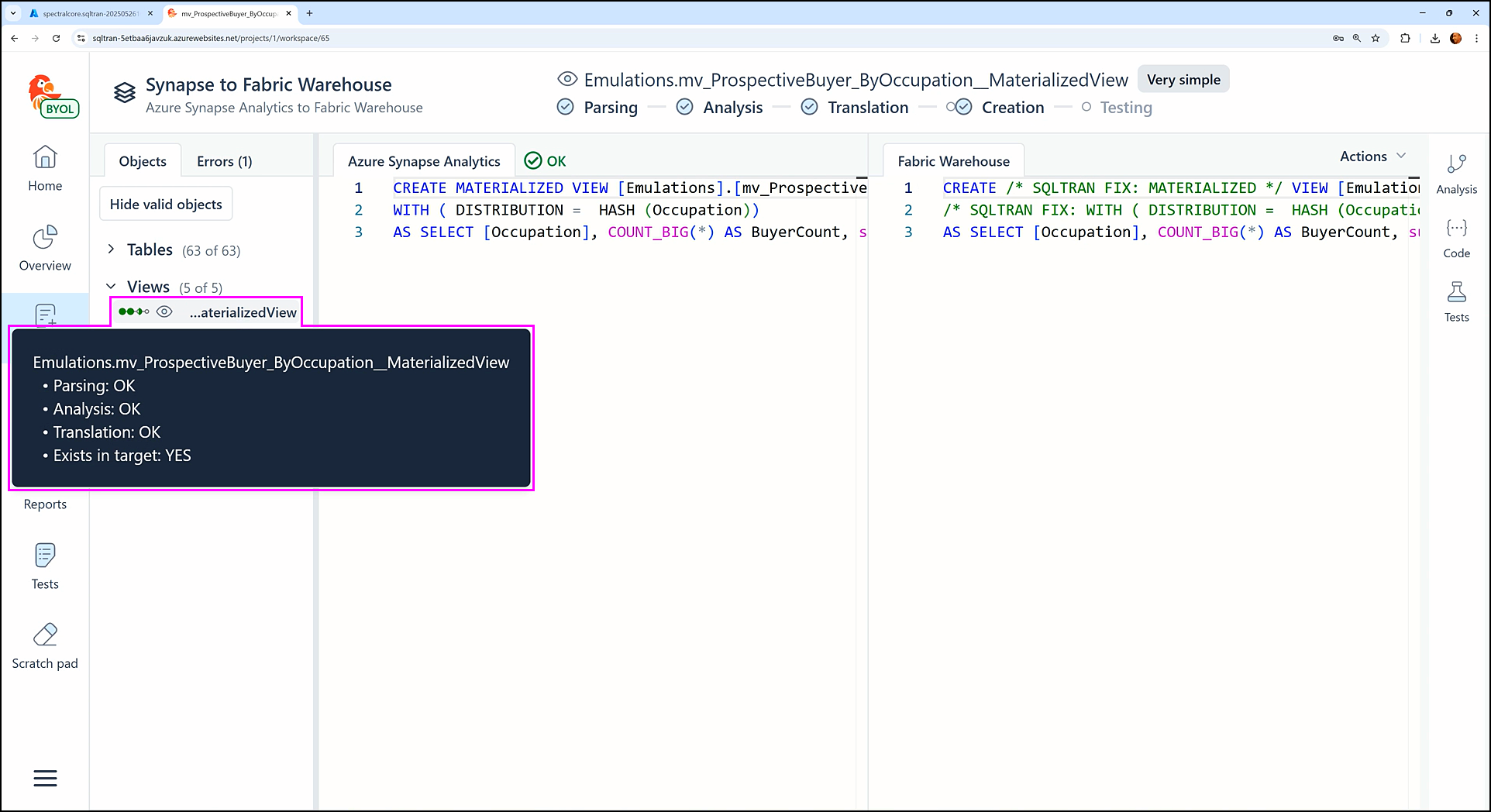Click the browser bookmark star icon
The height and width of the screenshot is (812, 1491).
(1376, 38)
